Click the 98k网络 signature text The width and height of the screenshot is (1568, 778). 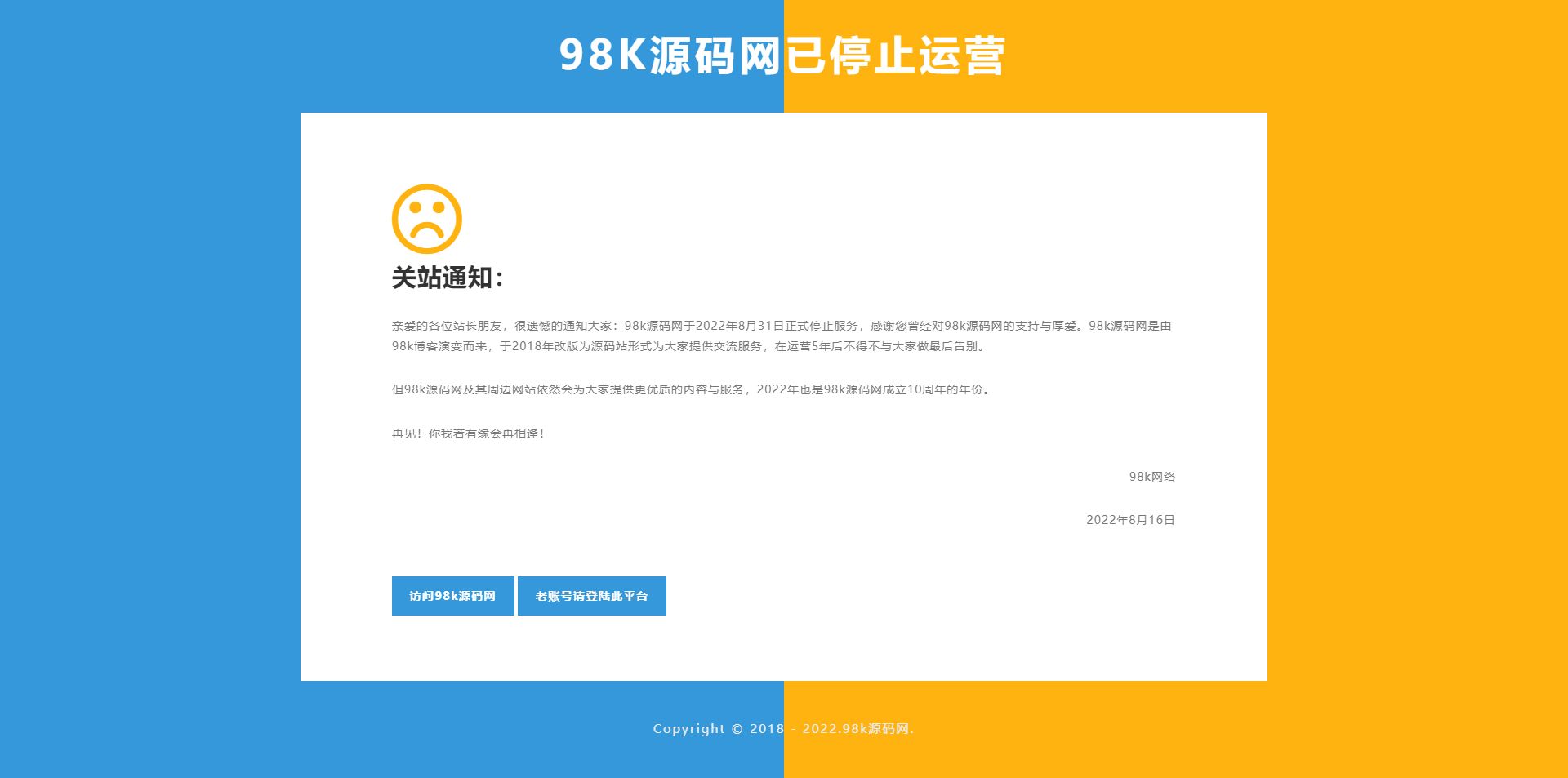click(x=1152, y=476)
